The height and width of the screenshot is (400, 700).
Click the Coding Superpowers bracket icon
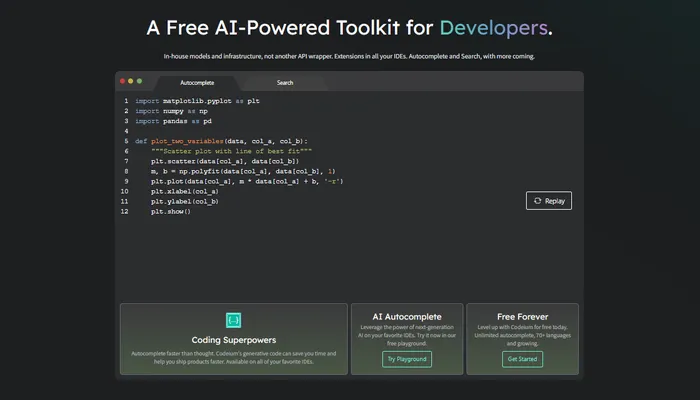click(233, 320)
